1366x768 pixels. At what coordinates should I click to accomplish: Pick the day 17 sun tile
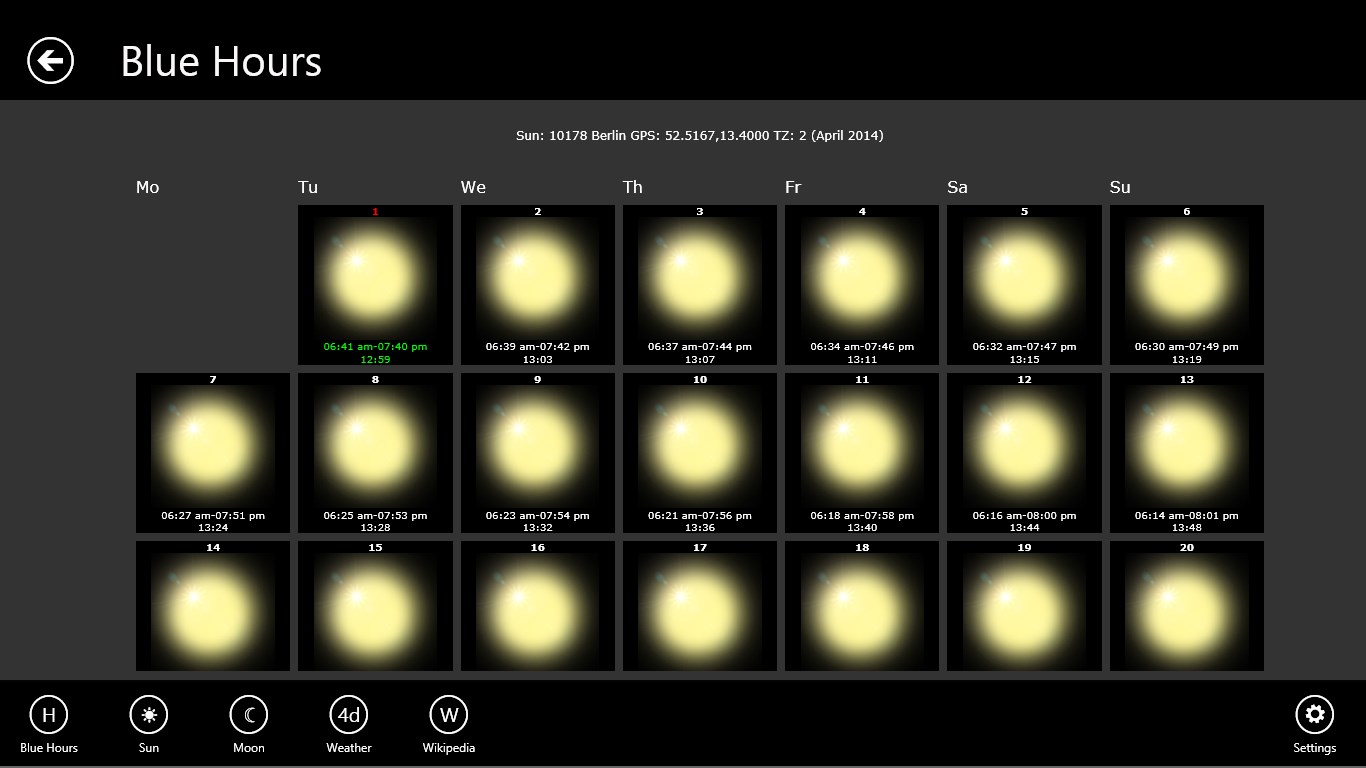pyautogui.click(x=699, y=606)
